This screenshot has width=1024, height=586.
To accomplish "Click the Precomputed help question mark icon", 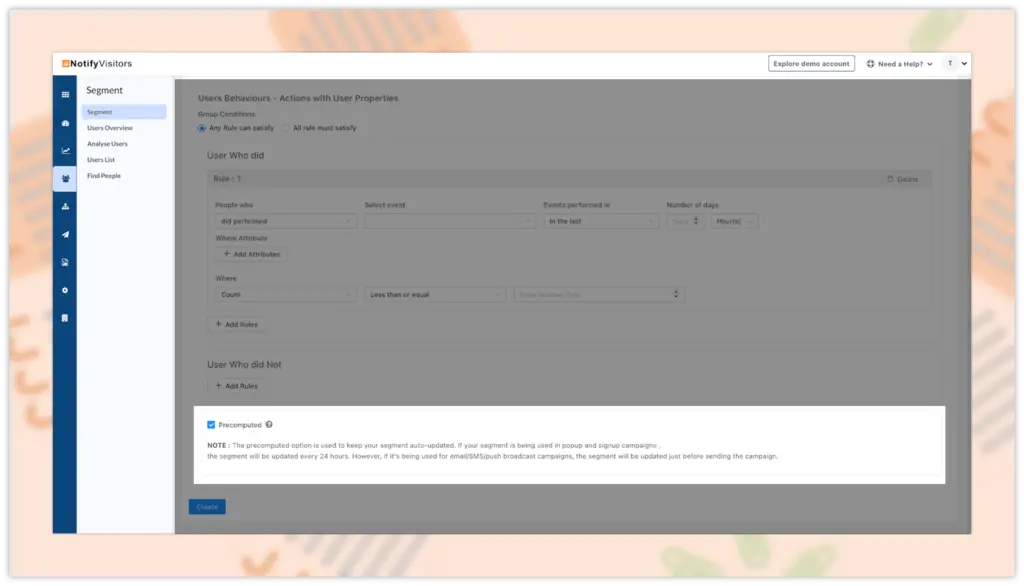I will pos(270,425).
